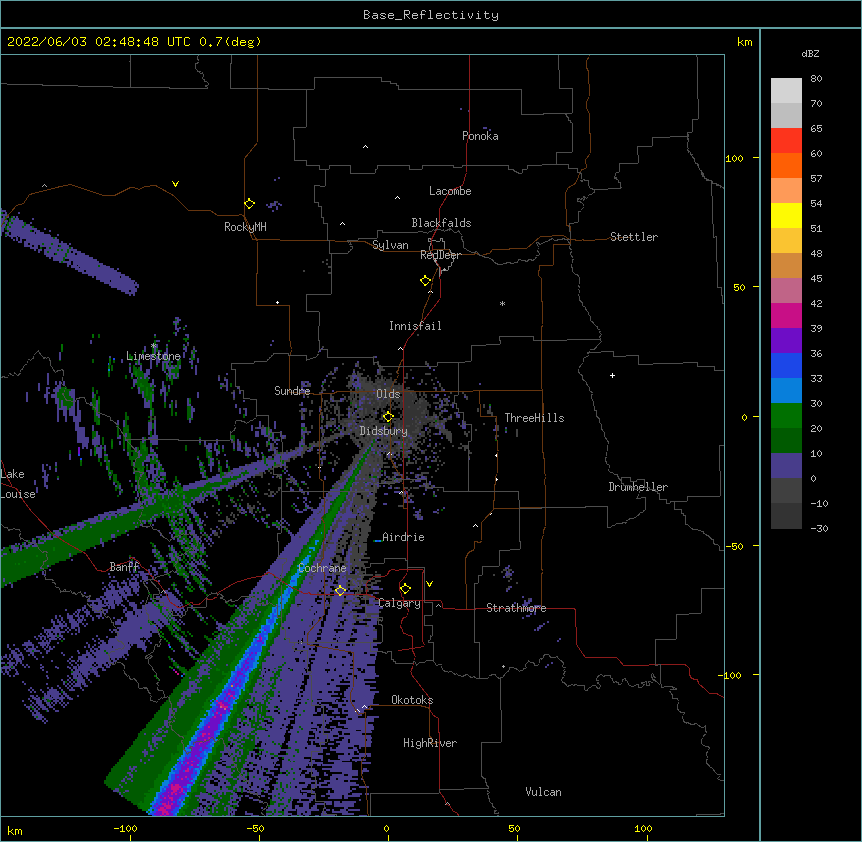862x842 pixels.
Task: Click the Lake Louise label
Action: click(x=18, y=484)
